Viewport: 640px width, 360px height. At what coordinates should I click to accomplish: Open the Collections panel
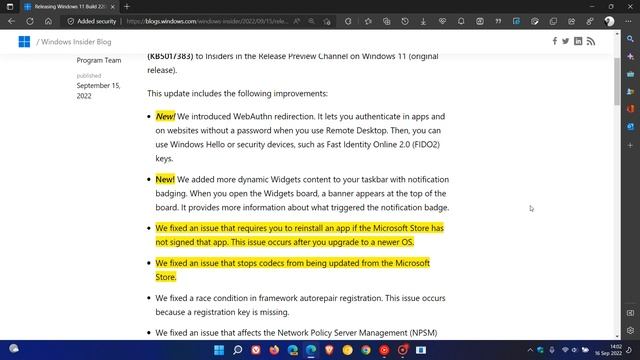387,21
